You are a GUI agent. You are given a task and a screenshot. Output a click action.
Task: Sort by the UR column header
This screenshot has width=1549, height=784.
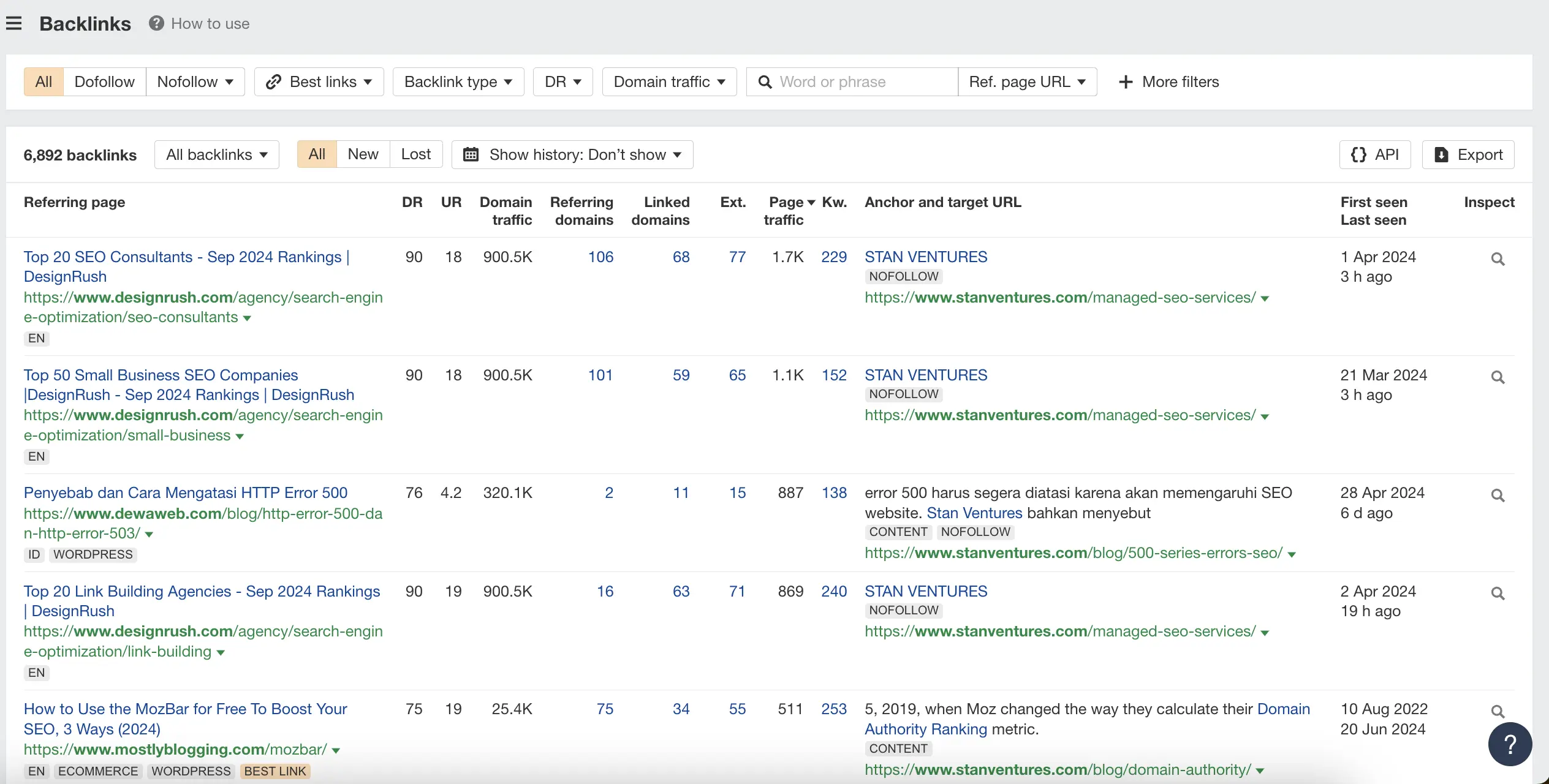(451, 203)
